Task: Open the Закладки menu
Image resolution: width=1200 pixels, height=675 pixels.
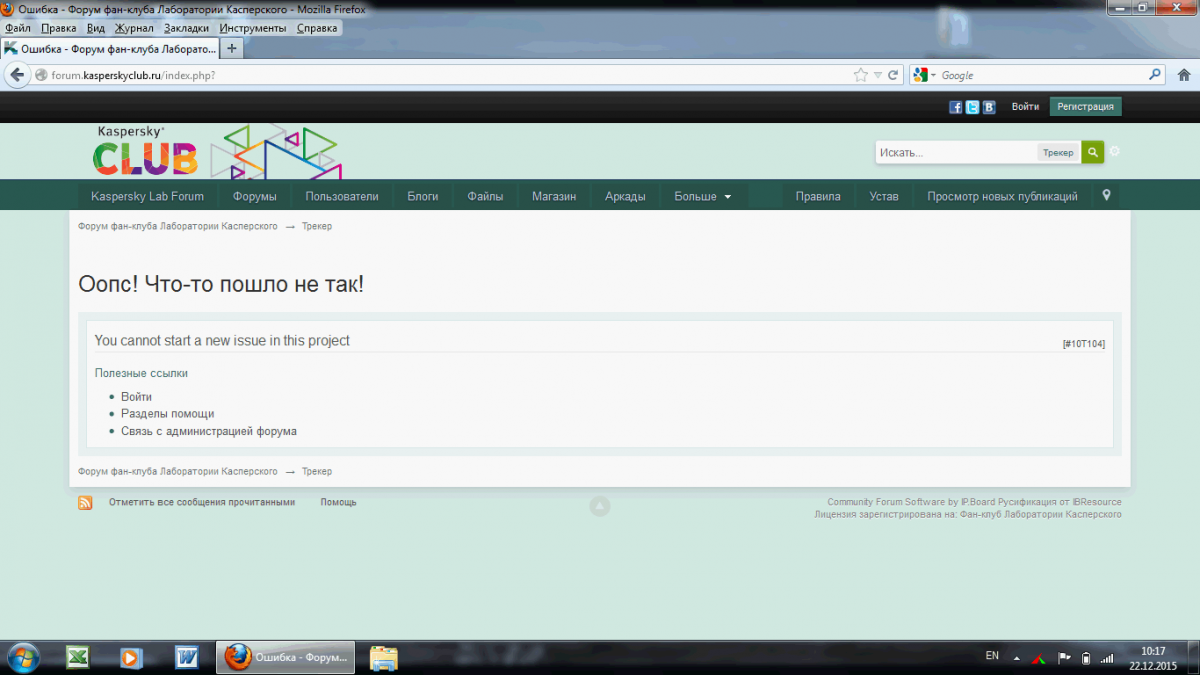Action: (187, 28)
